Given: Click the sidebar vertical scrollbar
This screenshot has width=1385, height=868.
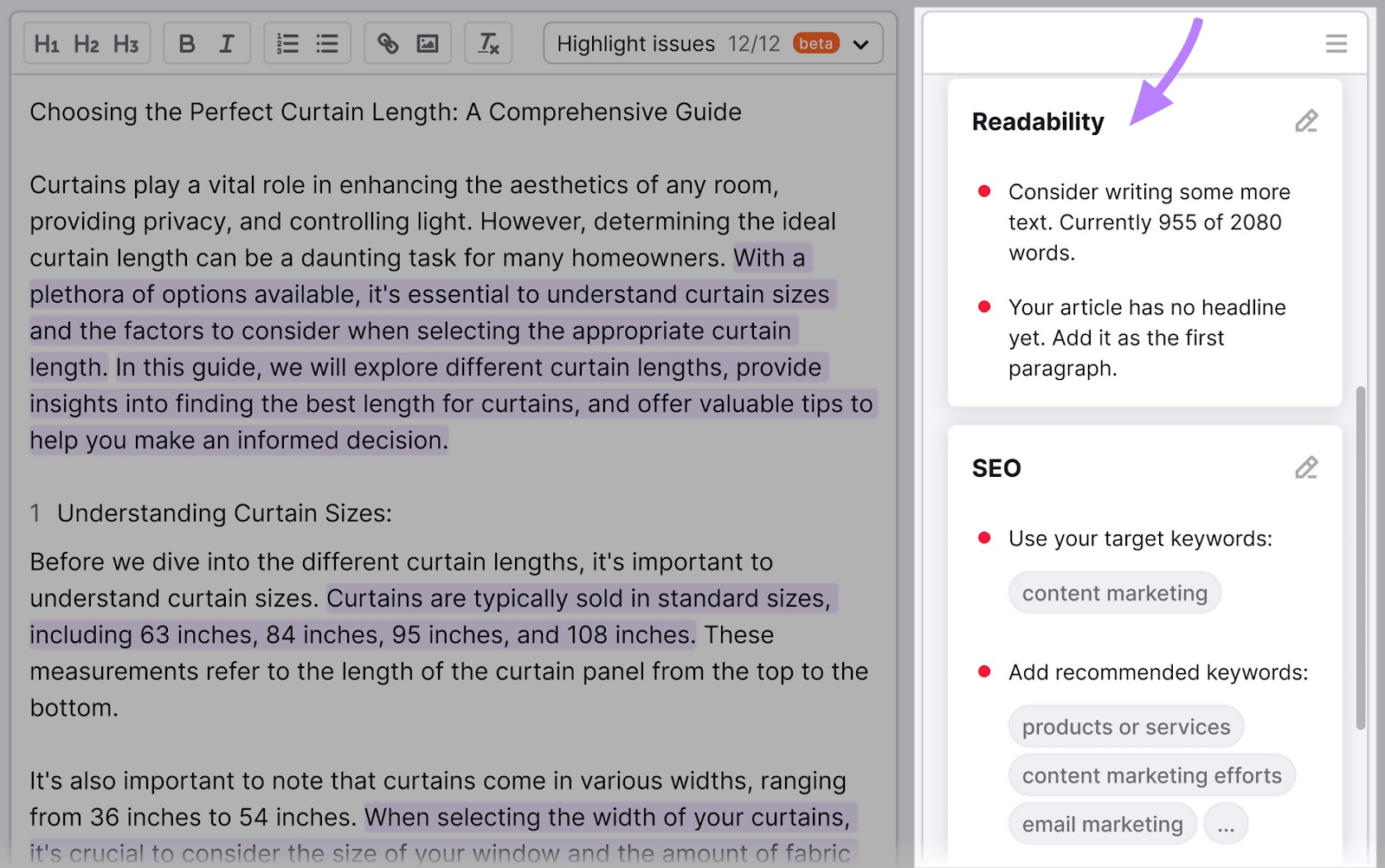Looking at the screenshot, I should (x=1360, y=558).
